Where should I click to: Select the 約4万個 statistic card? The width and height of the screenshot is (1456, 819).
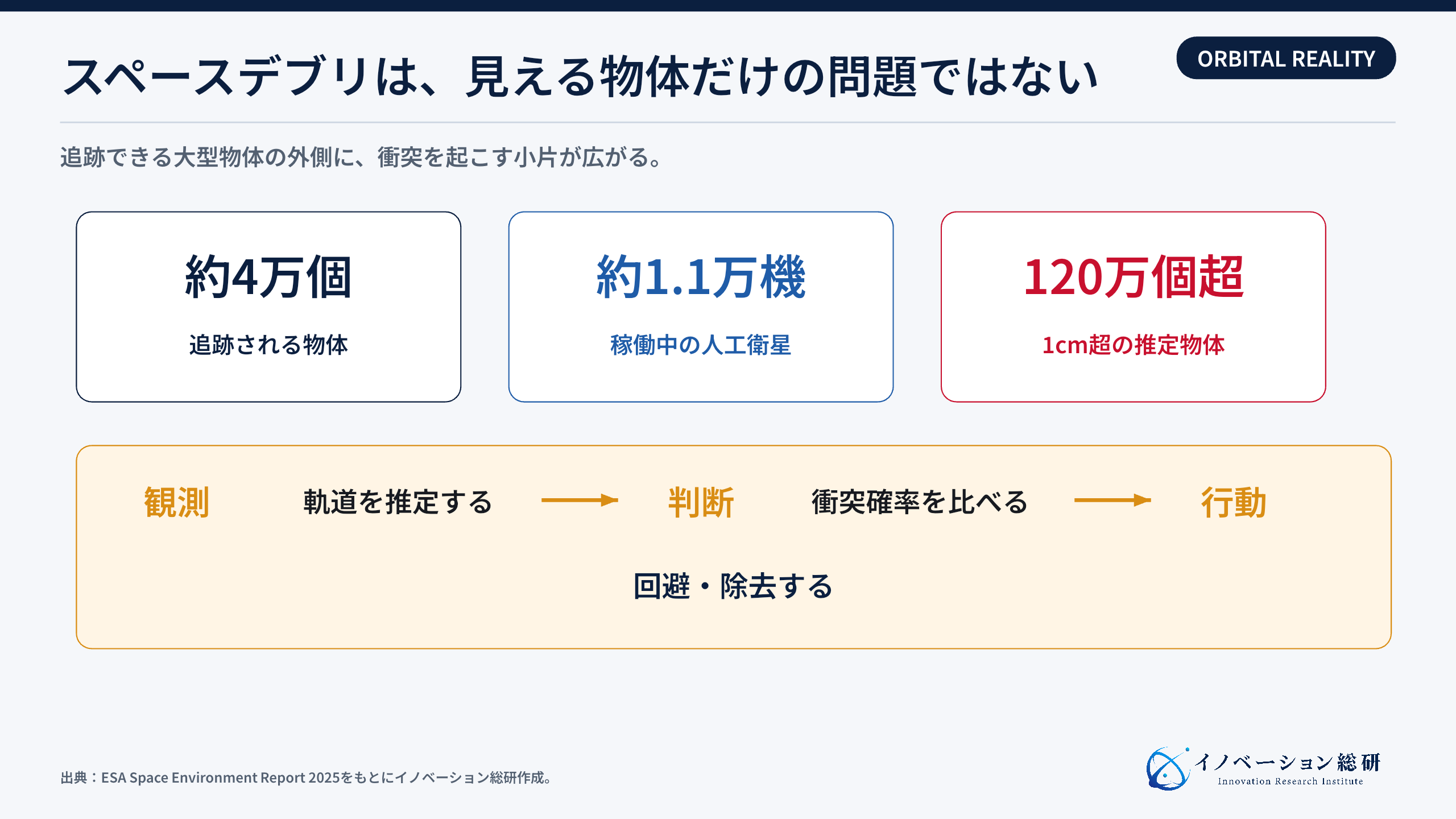tap(268, 307)
